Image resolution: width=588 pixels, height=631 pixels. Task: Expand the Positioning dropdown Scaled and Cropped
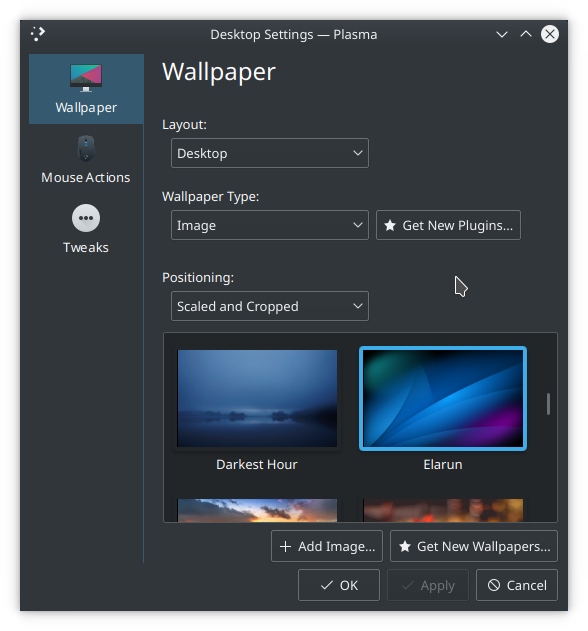(x=270, y=306)
